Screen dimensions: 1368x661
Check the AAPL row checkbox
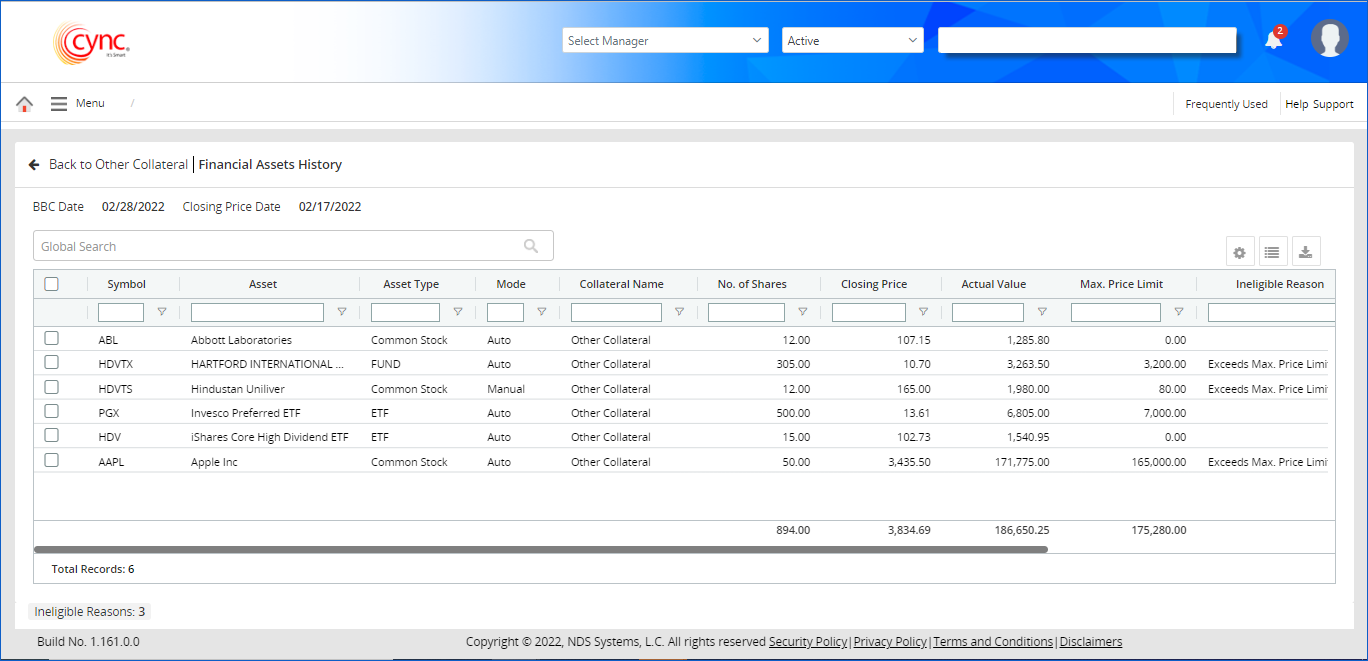[52, 461]
